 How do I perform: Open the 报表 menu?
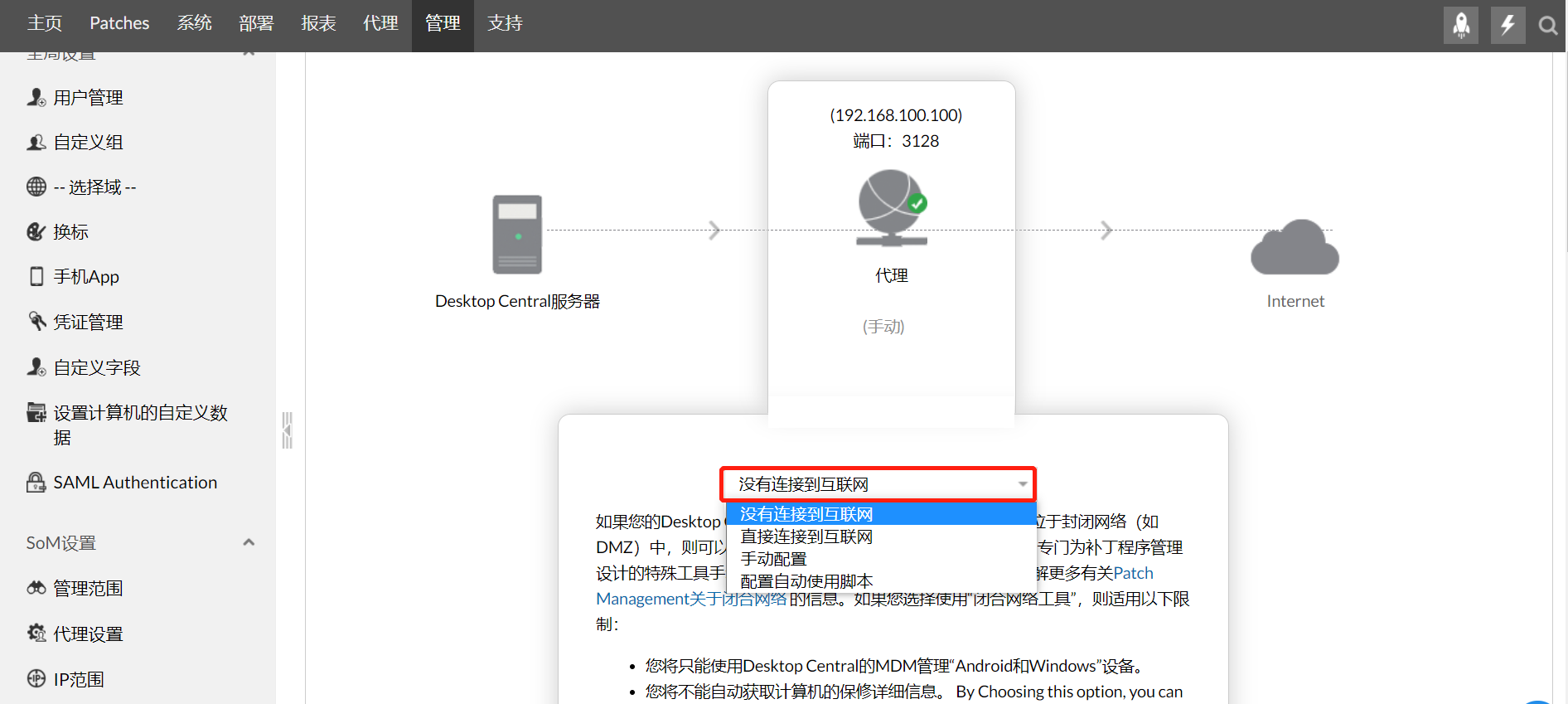318,23
